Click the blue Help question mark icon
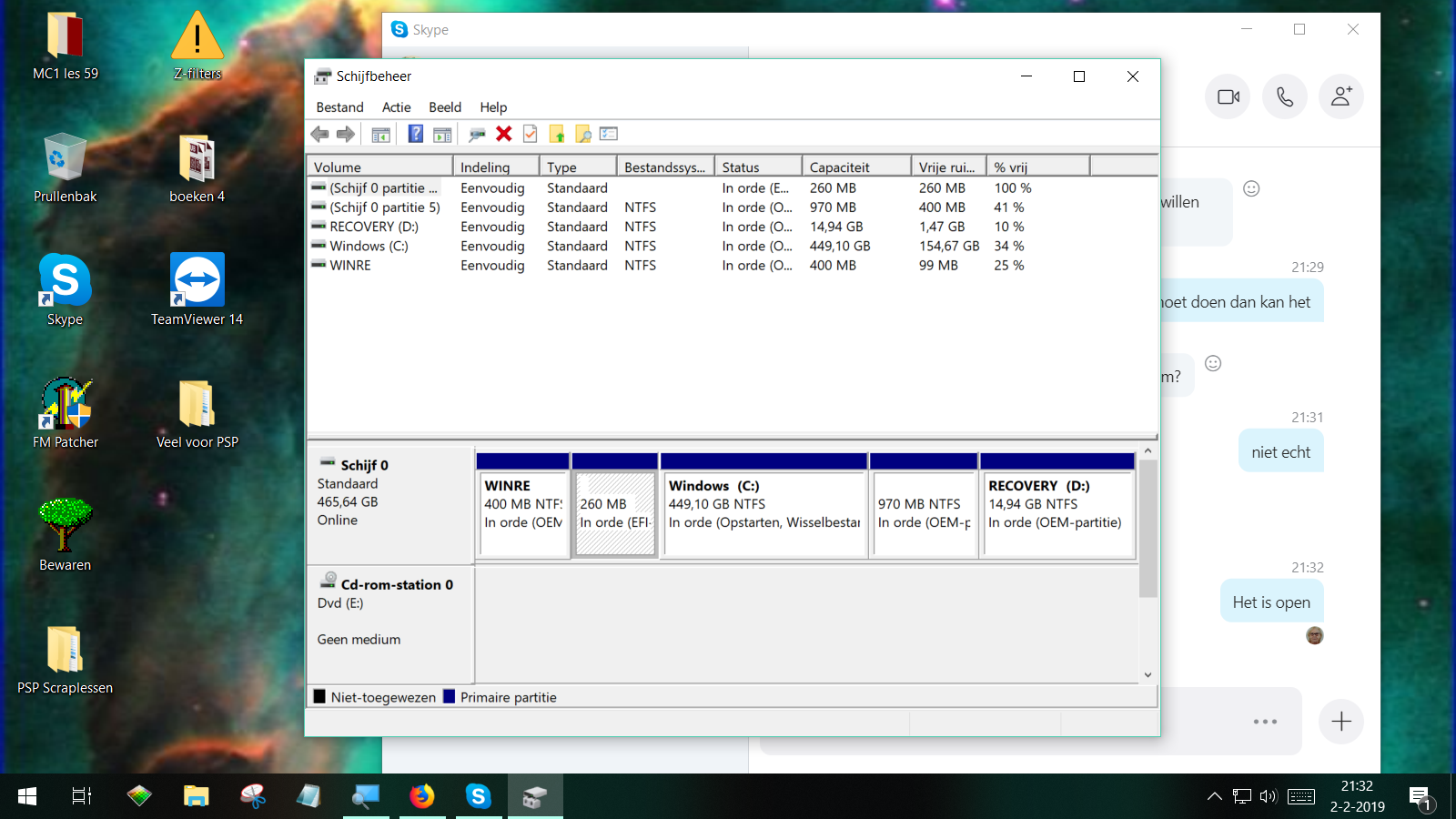Viewport: 1456px width, 819px height. click(415, 134)
